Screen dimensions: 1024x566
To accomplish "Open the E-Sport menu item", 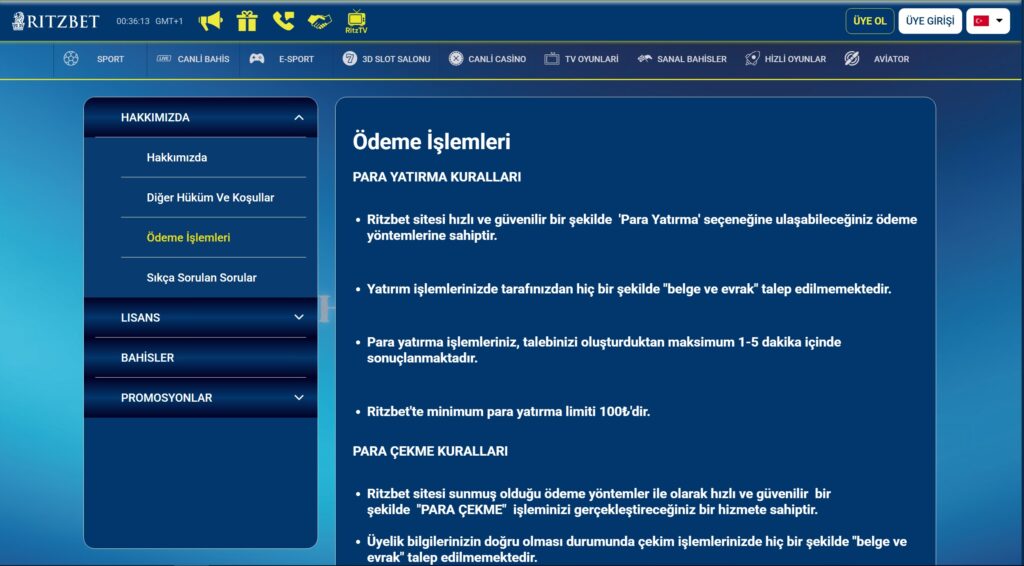I will pyautogui.click(x=296, y=59).
